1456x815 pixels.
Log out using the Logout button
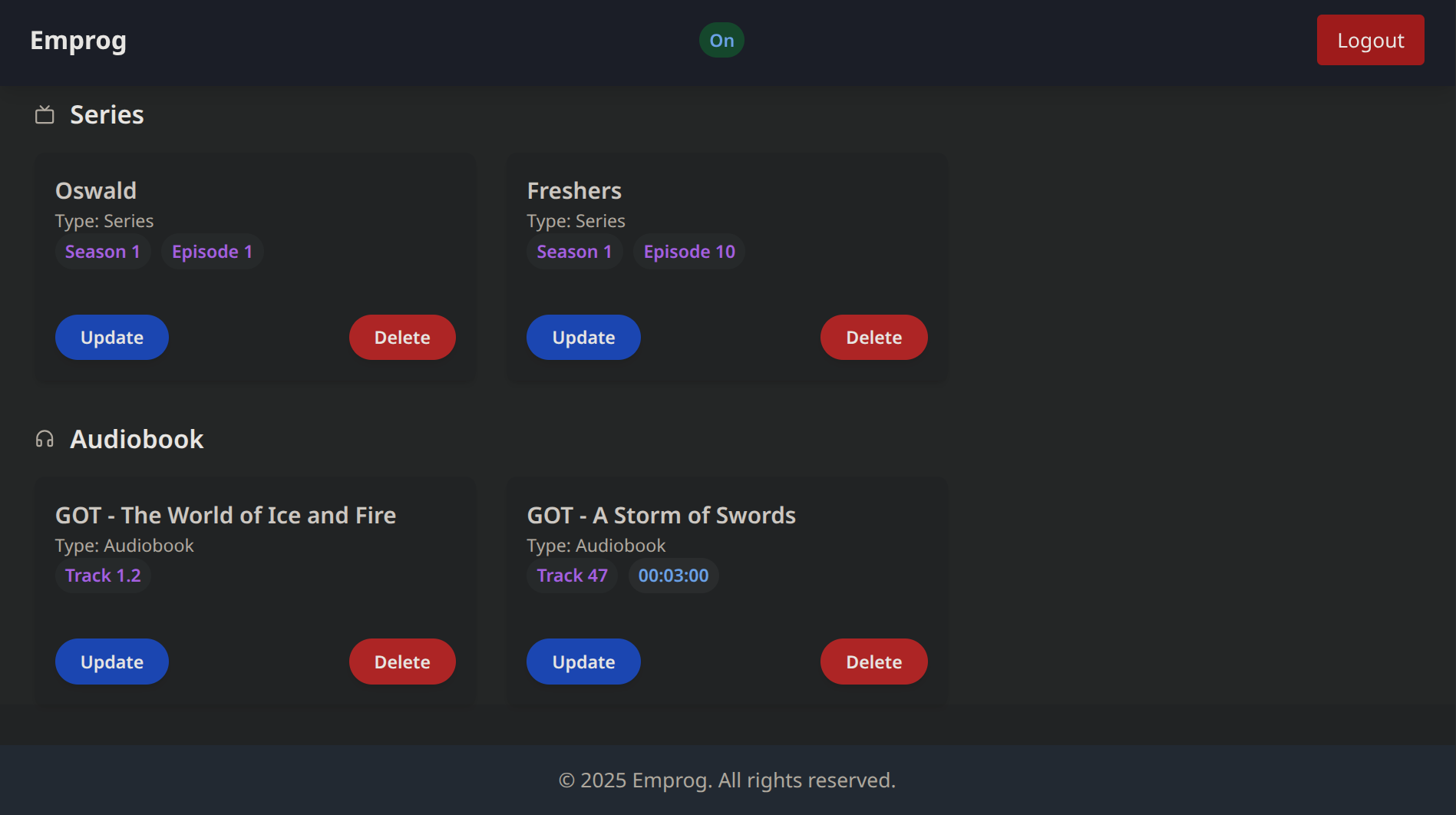pos(1370,40)
